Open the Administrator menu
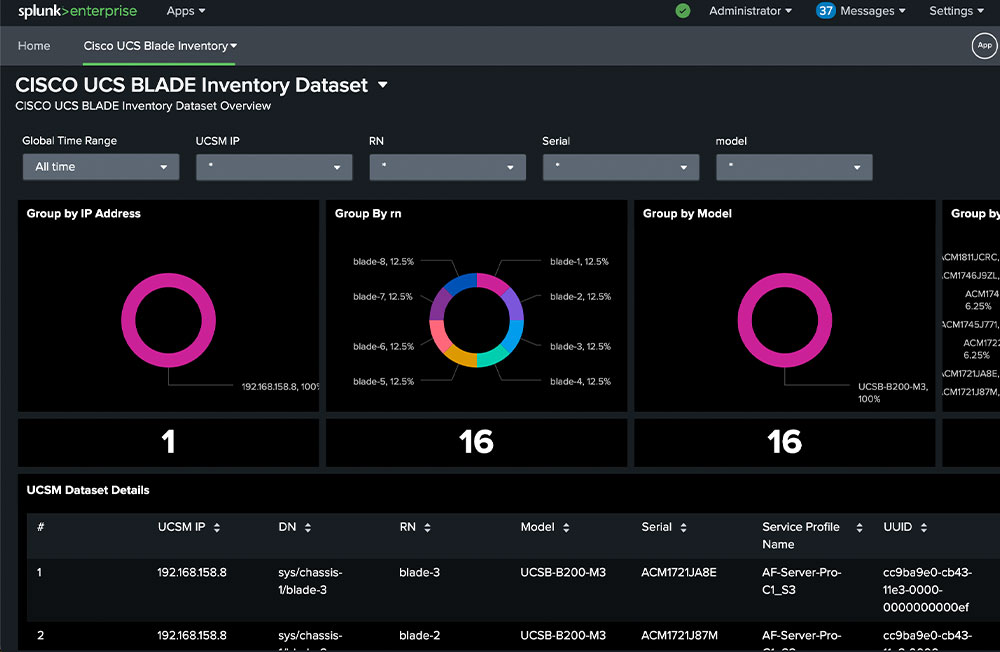The image size is (1000, 652). point(750,11)
